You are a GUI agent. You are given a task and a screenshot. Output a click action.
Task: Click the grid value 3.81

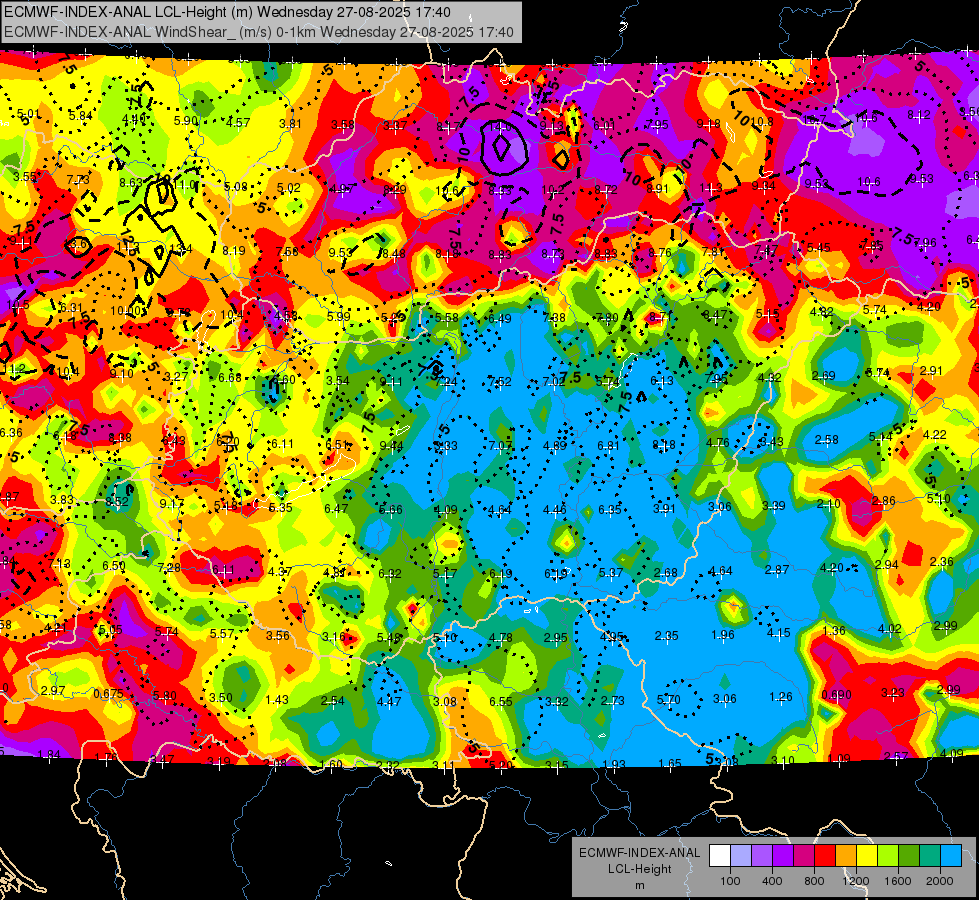[x=290, y=124]
